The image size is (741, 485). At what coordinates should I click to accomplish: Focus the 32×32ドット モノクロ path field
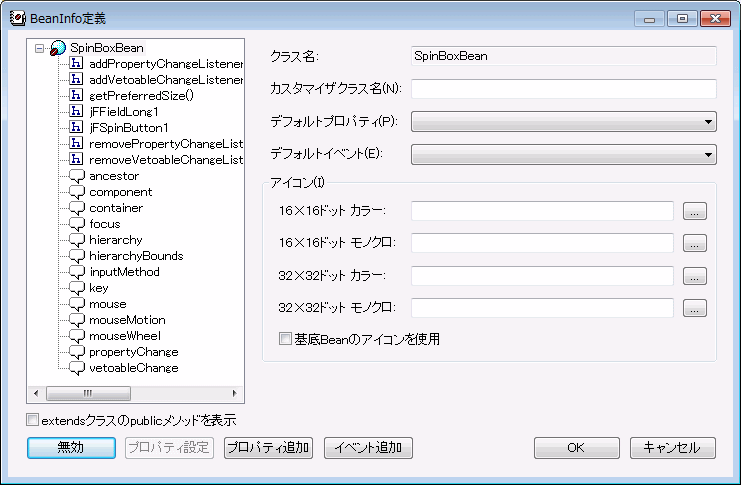[x=542, y=308]
